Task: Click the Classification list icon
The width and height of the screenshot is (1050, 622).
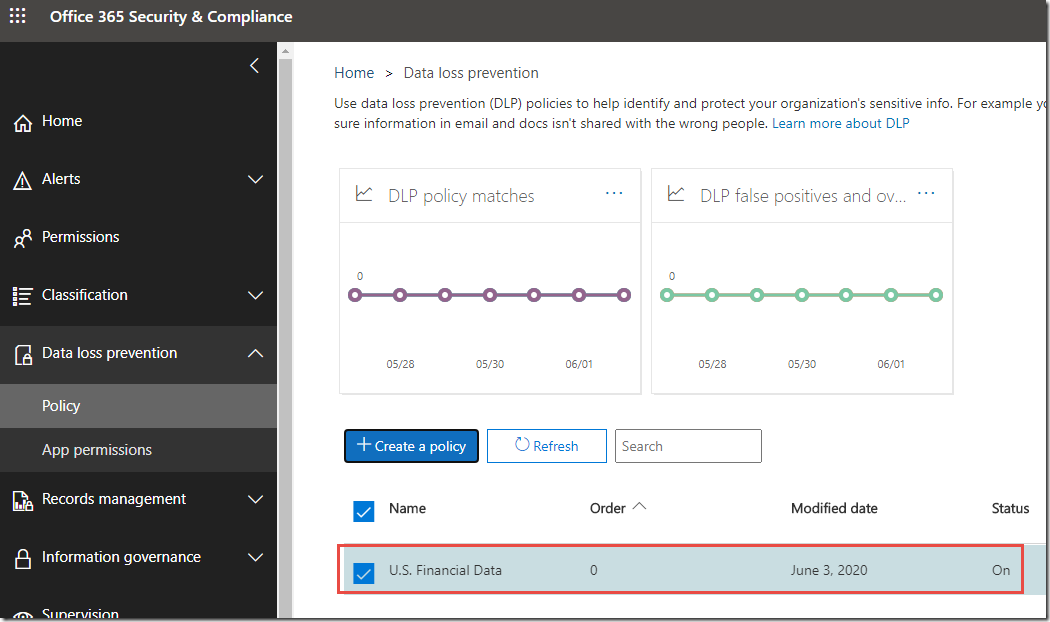Action: point(22,296)
